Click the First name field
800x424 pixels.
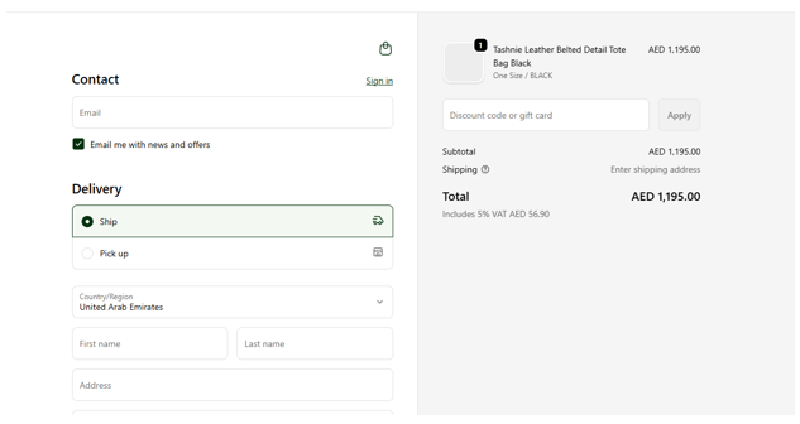pyautogui.click(x=150, y=344)
